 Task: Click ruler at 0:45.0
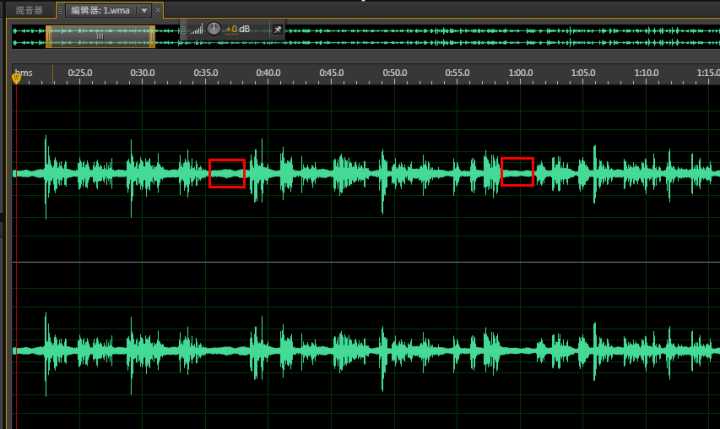(x=332, y=73)
